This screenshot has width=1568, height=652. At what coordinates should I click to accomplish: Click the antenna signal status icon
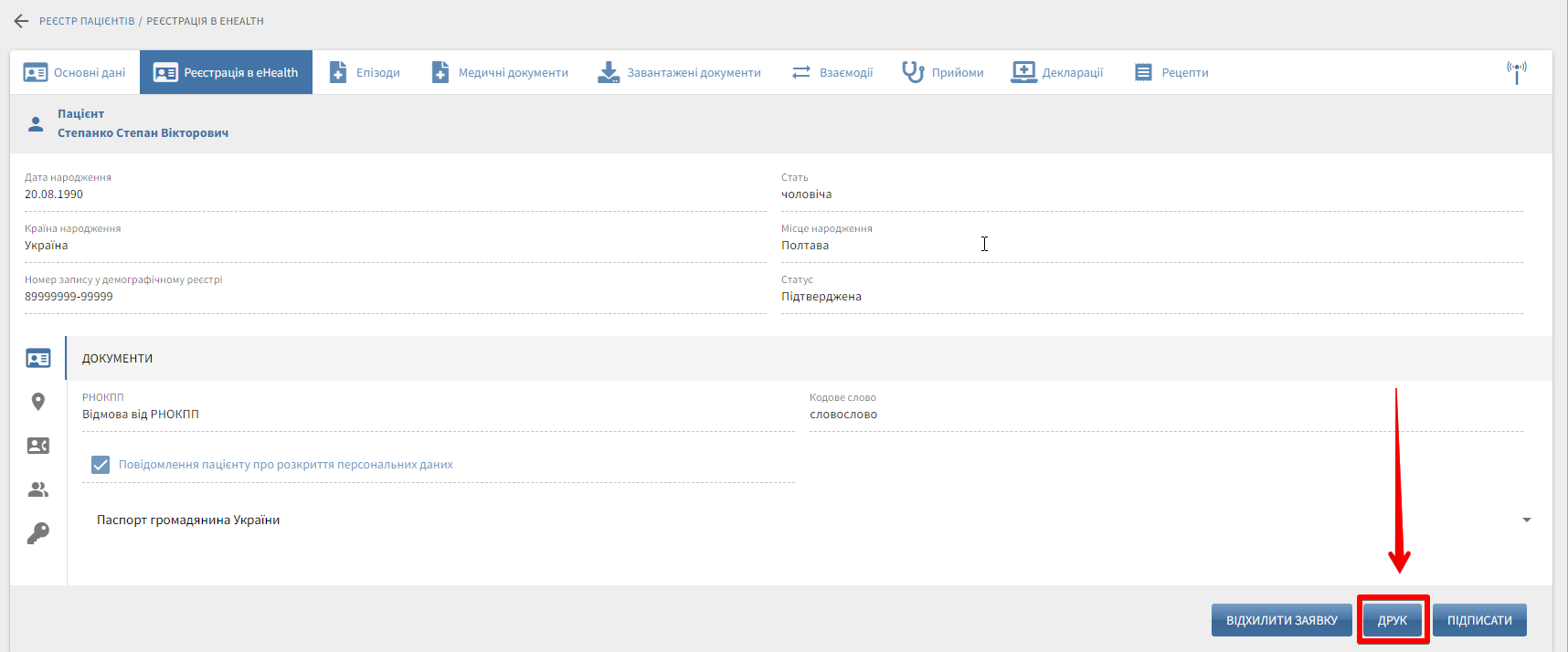(x=1516, y=72)
